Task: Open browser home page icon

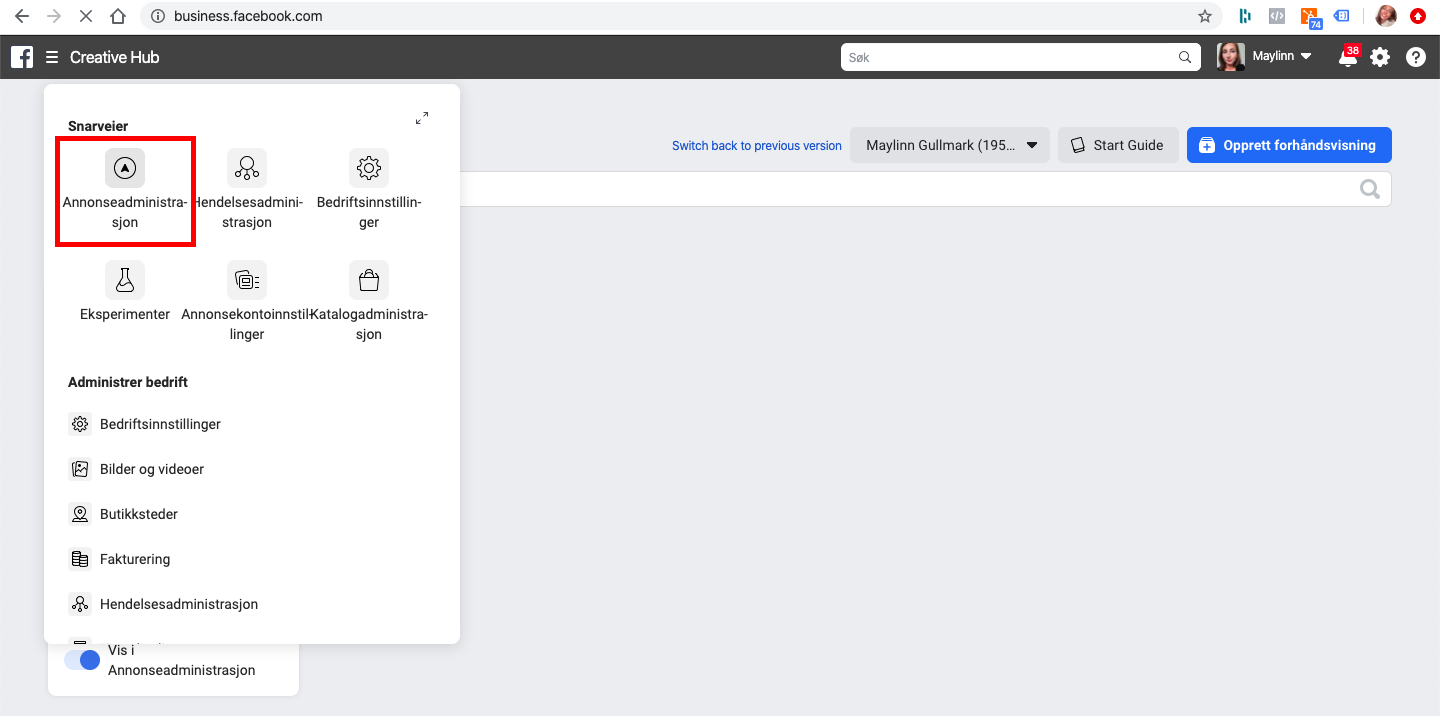Action: (x=118, y=16)
